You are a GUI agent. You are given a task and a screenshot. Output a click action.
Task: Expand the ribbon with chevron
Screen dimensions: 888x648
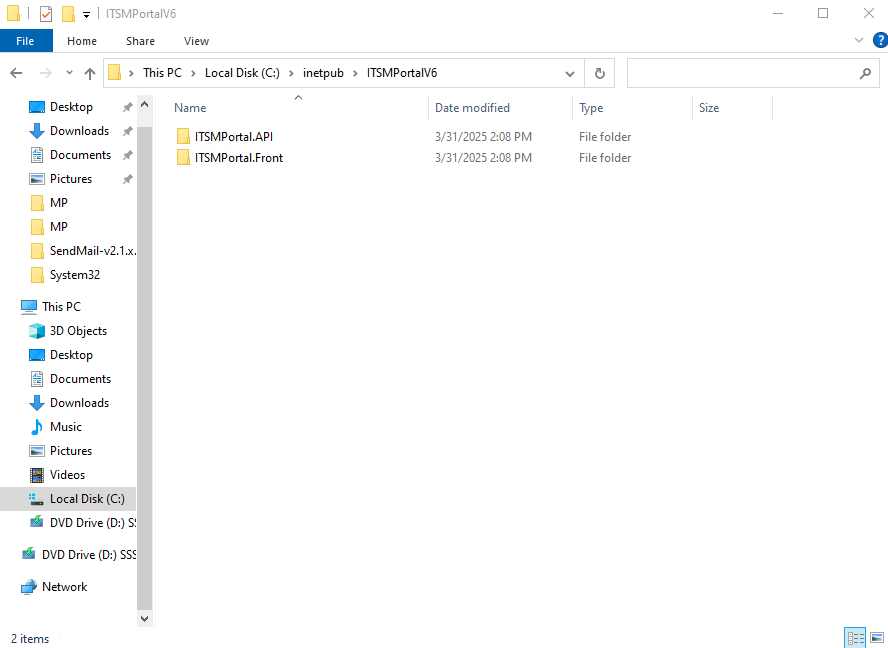click(859, 40)
